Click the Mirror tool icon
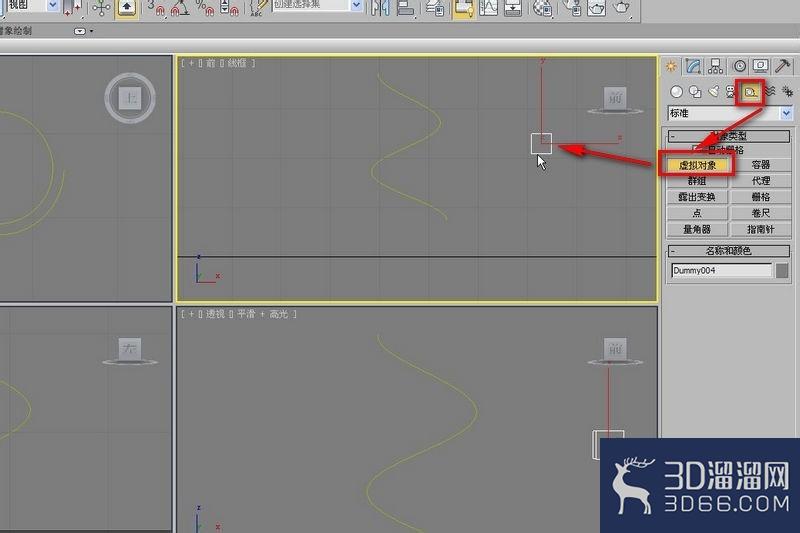Screen dimensions: 800x533 pyautogui.click(x=380, y=8)
